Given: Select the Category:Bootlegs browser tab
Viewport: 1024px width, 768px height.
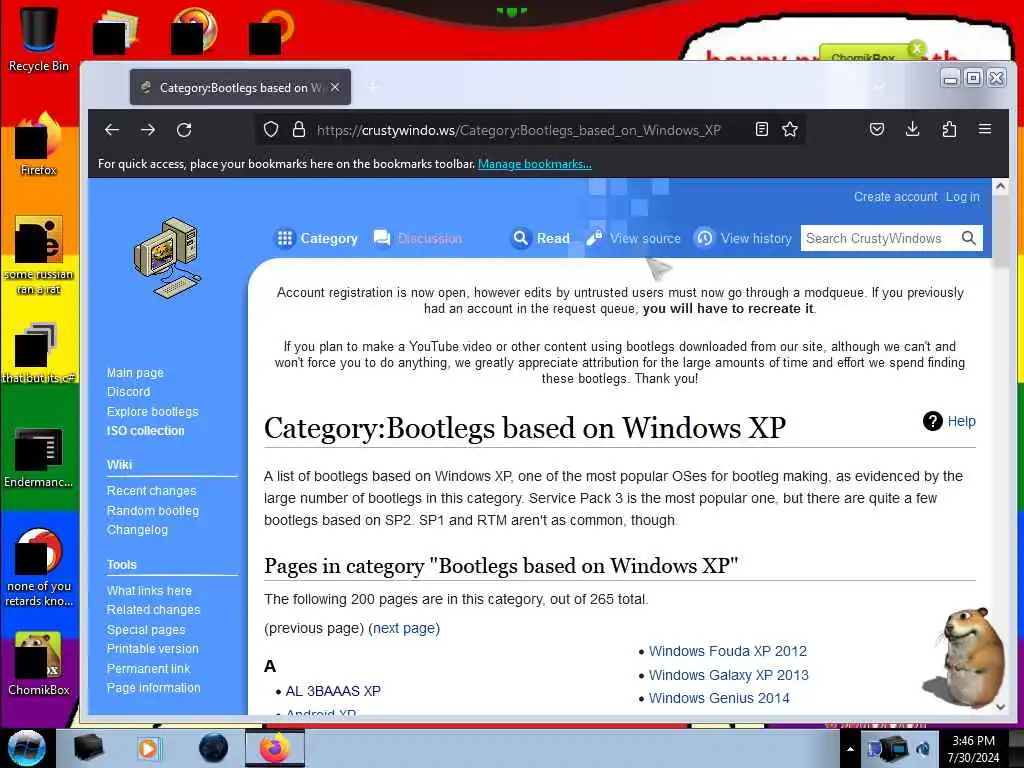Looking at the screenshot, I should [x=240, y=87].
